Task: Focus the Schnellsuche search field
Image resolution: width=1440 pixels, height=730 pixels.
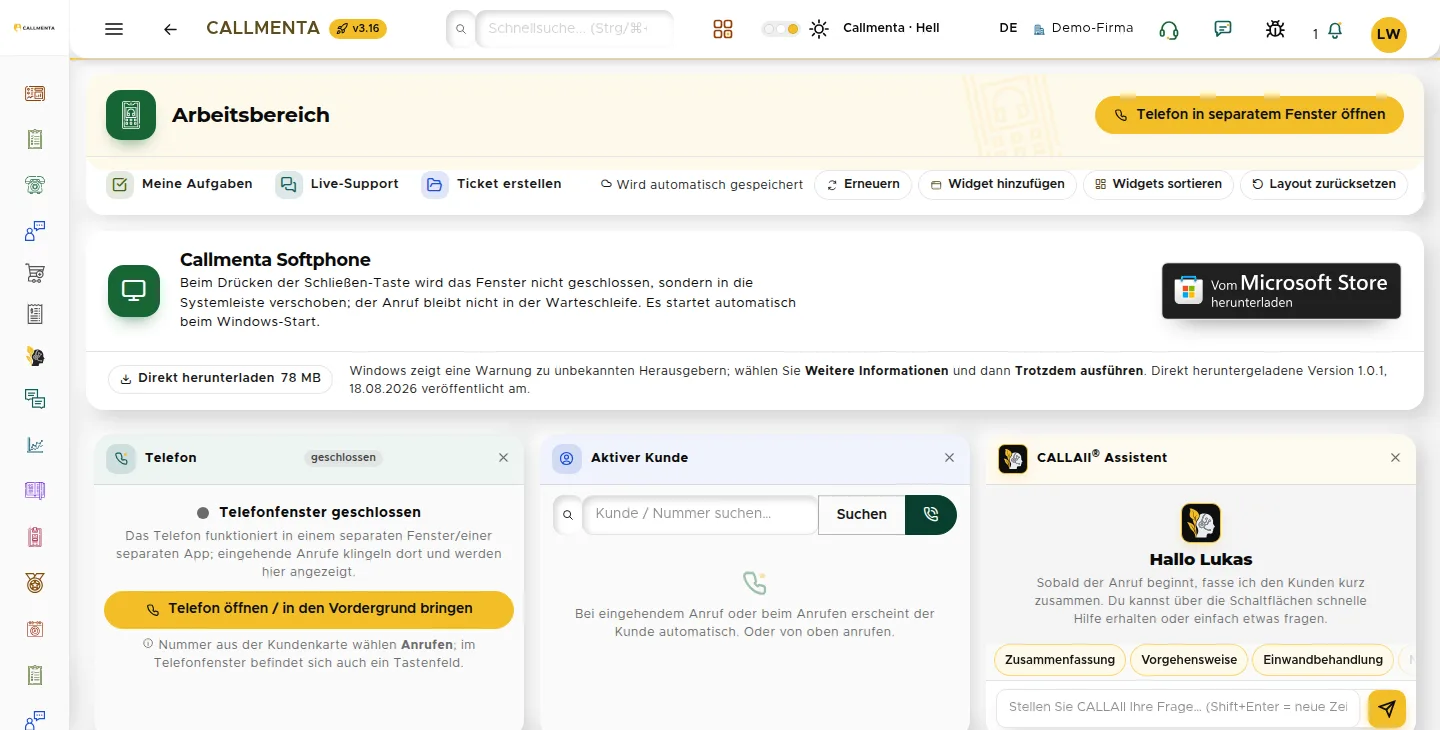Action: coord(574,29)
